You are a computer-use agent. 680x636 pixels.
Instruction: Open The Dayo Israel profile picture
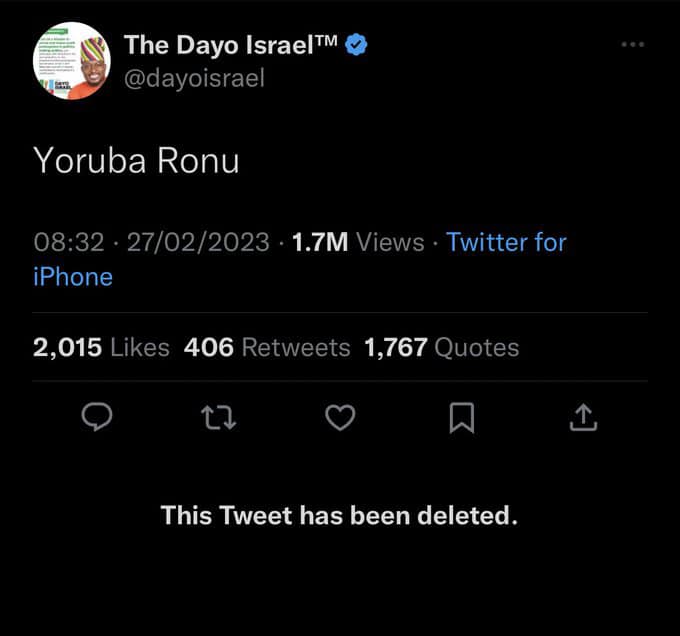[x=72, y=60]
